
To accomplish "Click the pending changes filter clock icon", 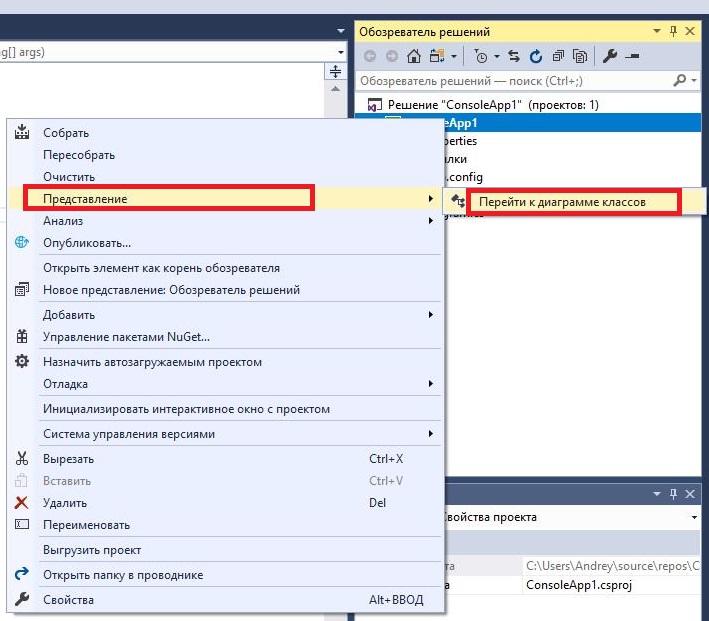I will (x=481, y=56).
